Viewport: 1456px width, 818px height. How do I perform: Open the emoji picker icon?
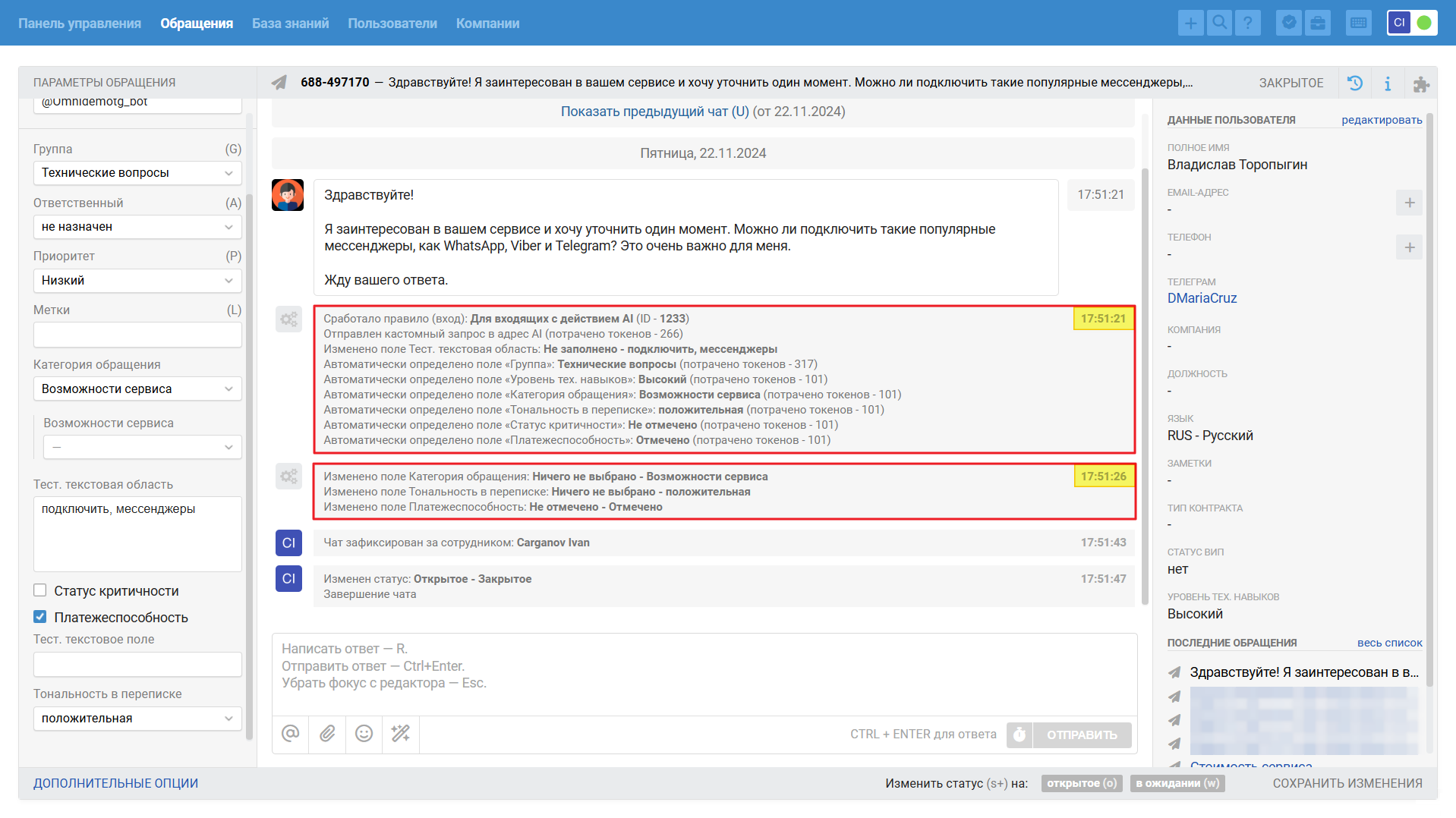(364, 734)
